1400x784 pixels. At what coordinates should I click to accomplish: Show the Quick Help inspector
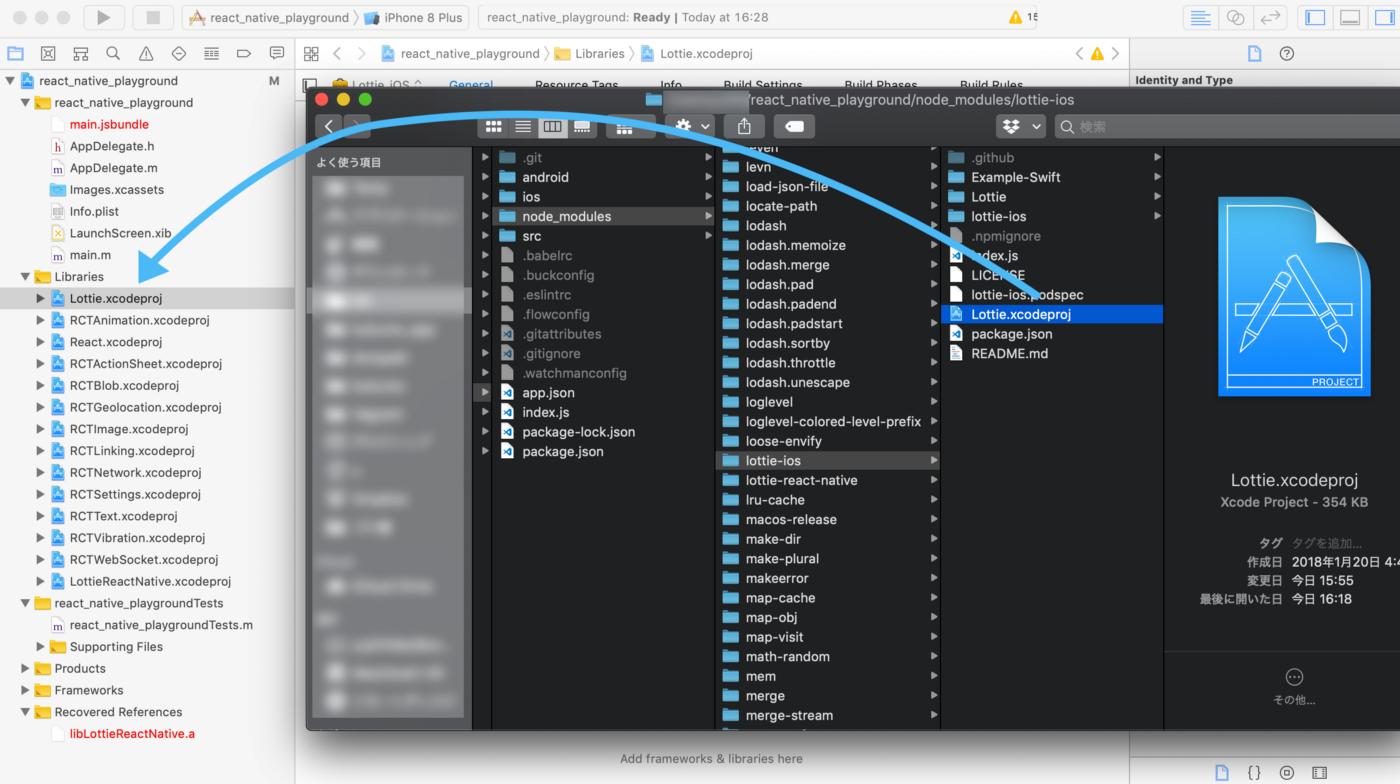point(1287,54)
